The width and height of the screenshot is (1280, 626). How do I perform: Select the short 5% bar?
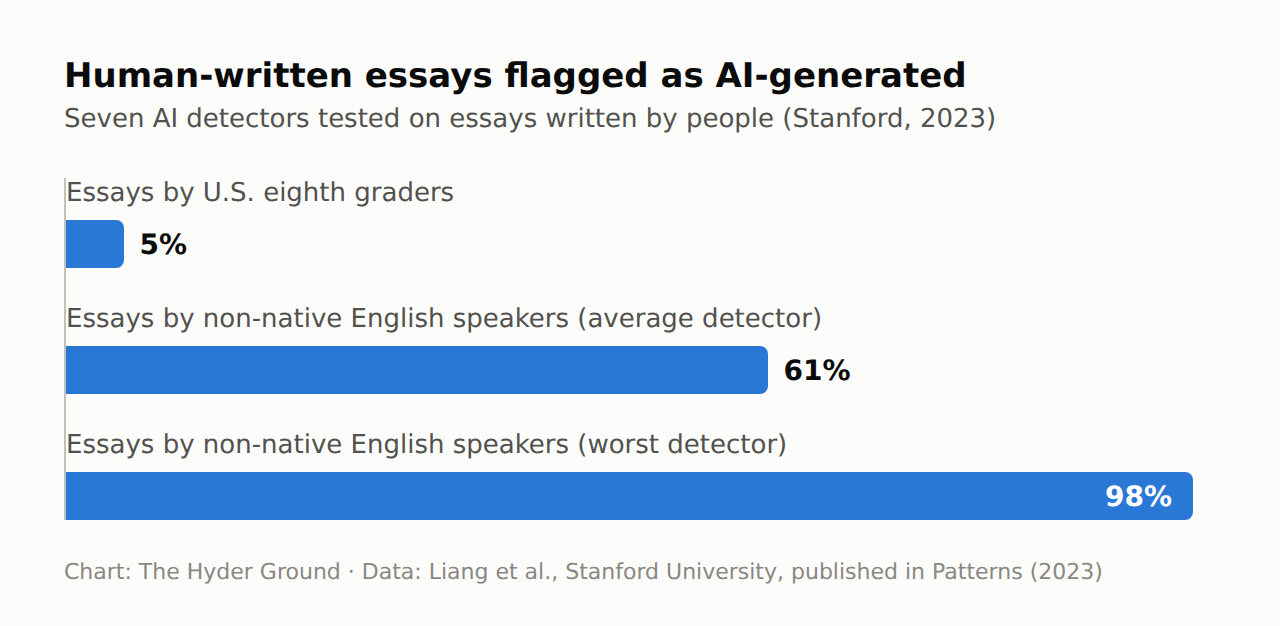point(95,244)
